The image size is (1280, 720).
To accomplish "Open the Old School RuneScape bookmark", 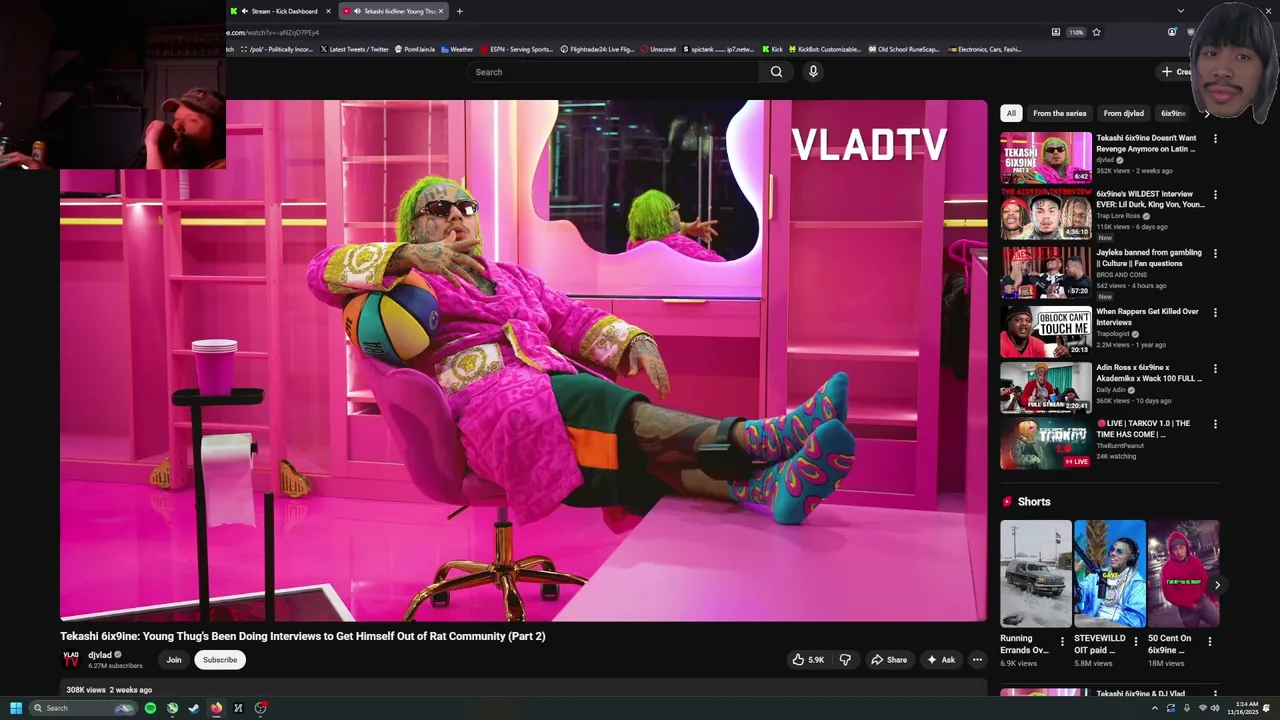I will [904, 49].
